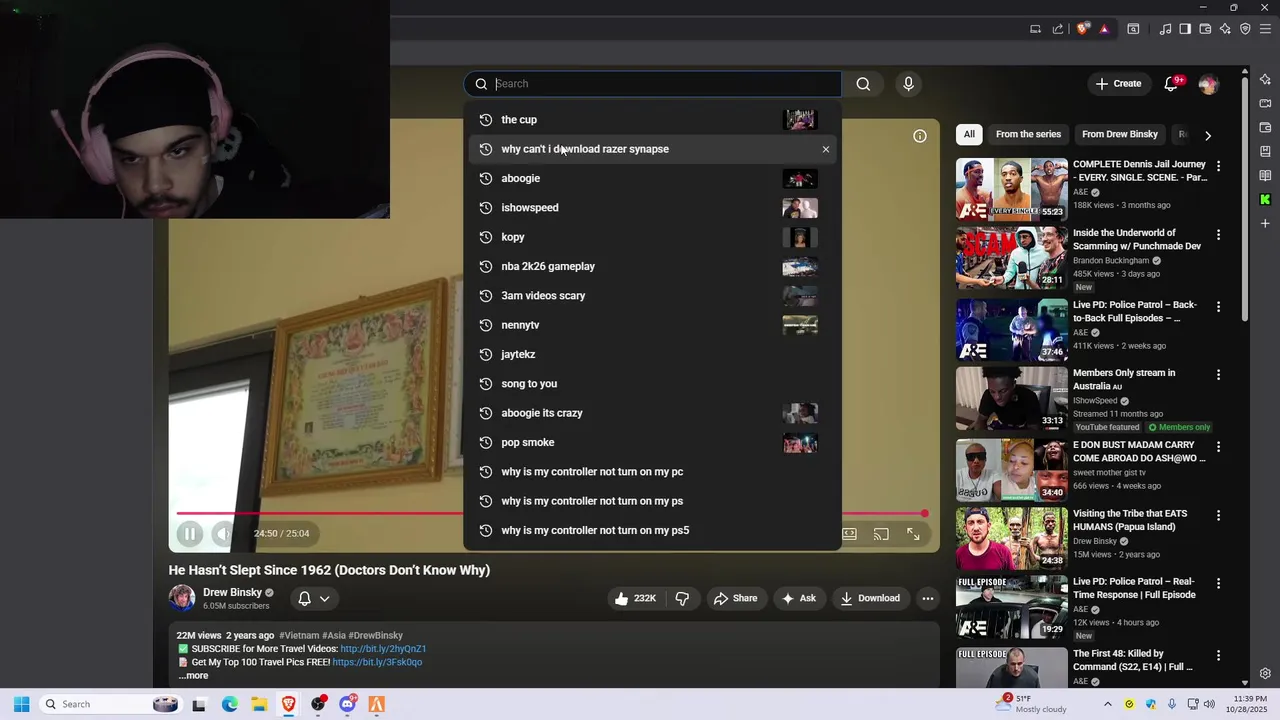Advance the category chips with right arrow
The image size is (1280, 720).
coord(1207,135)
